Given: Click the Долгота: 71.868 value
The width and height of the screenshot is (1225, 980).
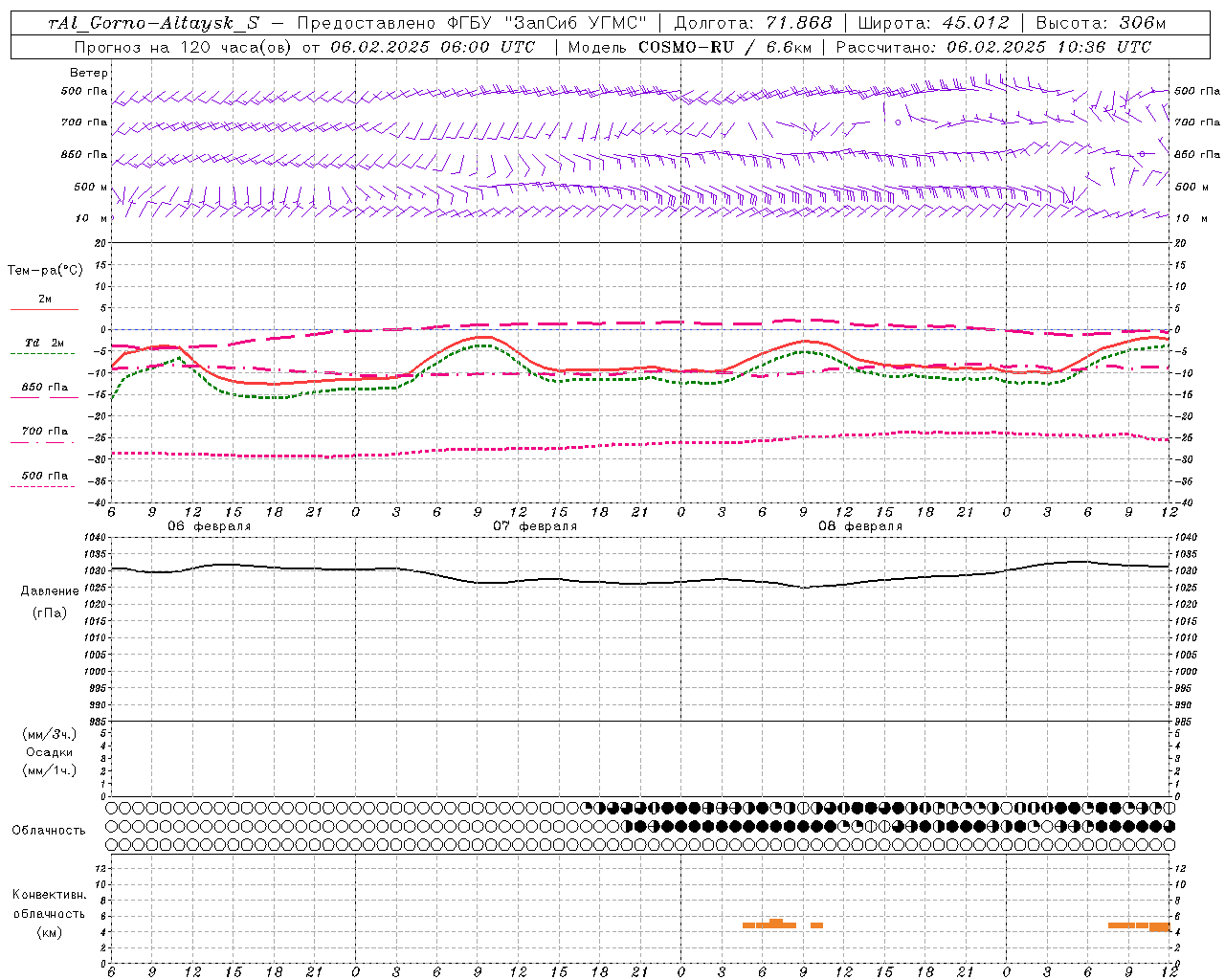Looking at the screenshot, I should (753, 23).
